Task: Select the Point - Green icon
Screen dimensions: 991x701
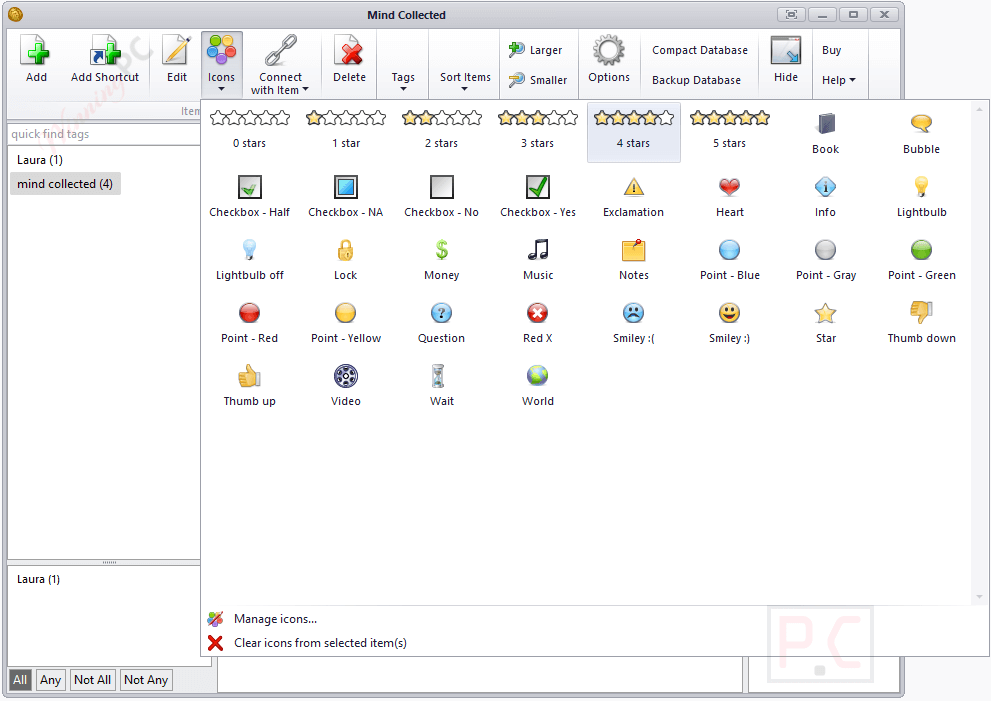Action: click(921, 259)
